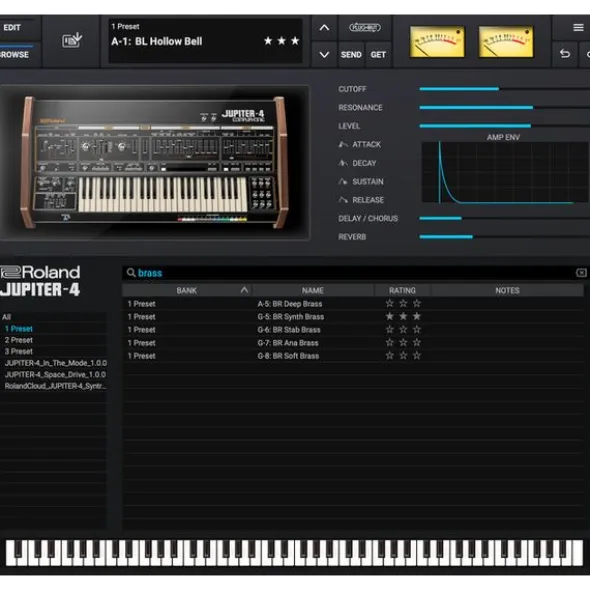Image resolution: width=590 pixels, height=591 pixels.
Task: Adjust the REVERB slider
Action: [504, 237]
